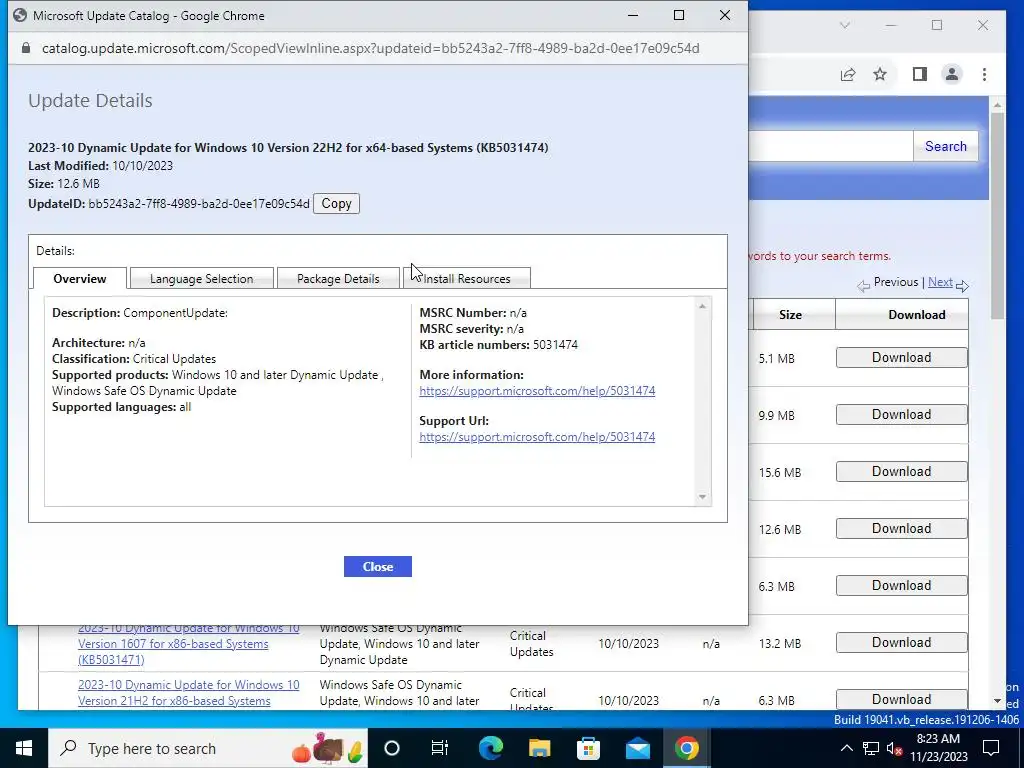1024x768 pixels.
Task: Switch to the Overview tab
Action: coord(80,279)
